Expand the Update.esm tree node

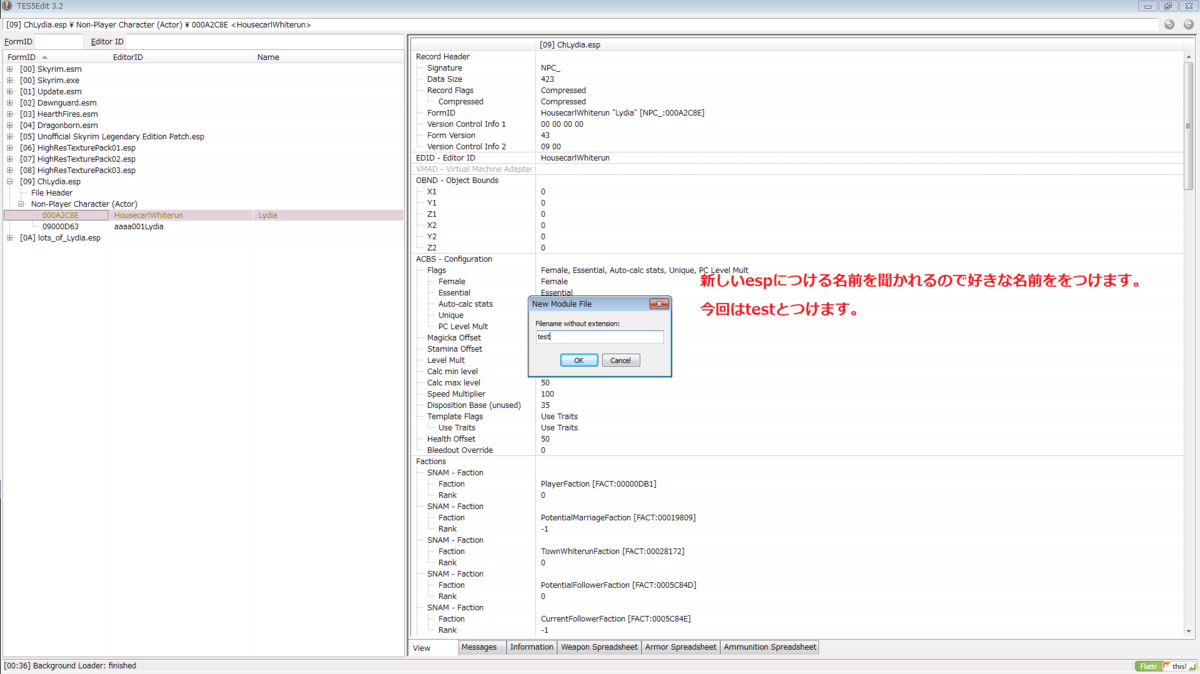[10, 91]
